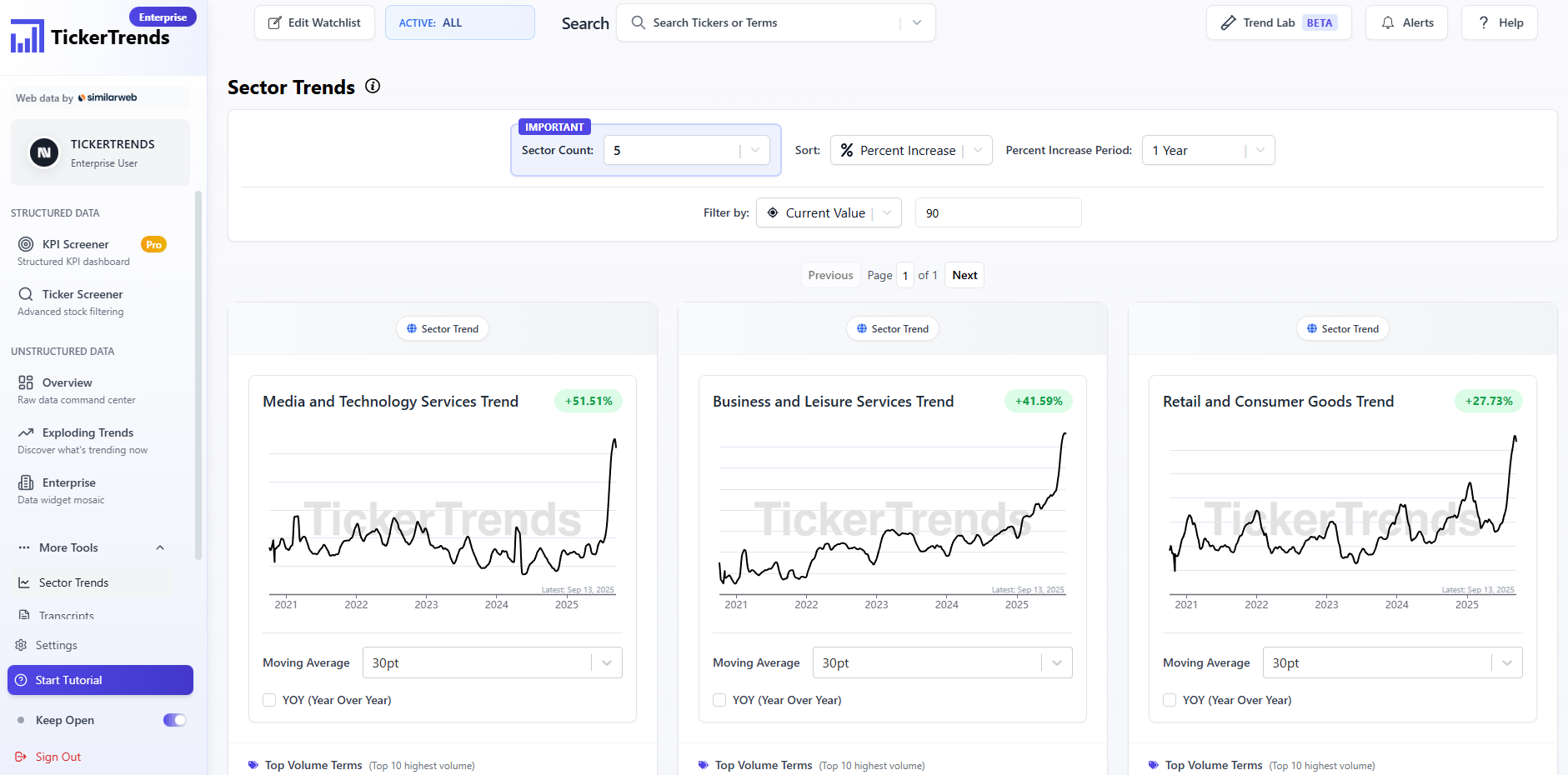
Task: Go to Overview in the sidebar
Action: (x=67, y=382)
